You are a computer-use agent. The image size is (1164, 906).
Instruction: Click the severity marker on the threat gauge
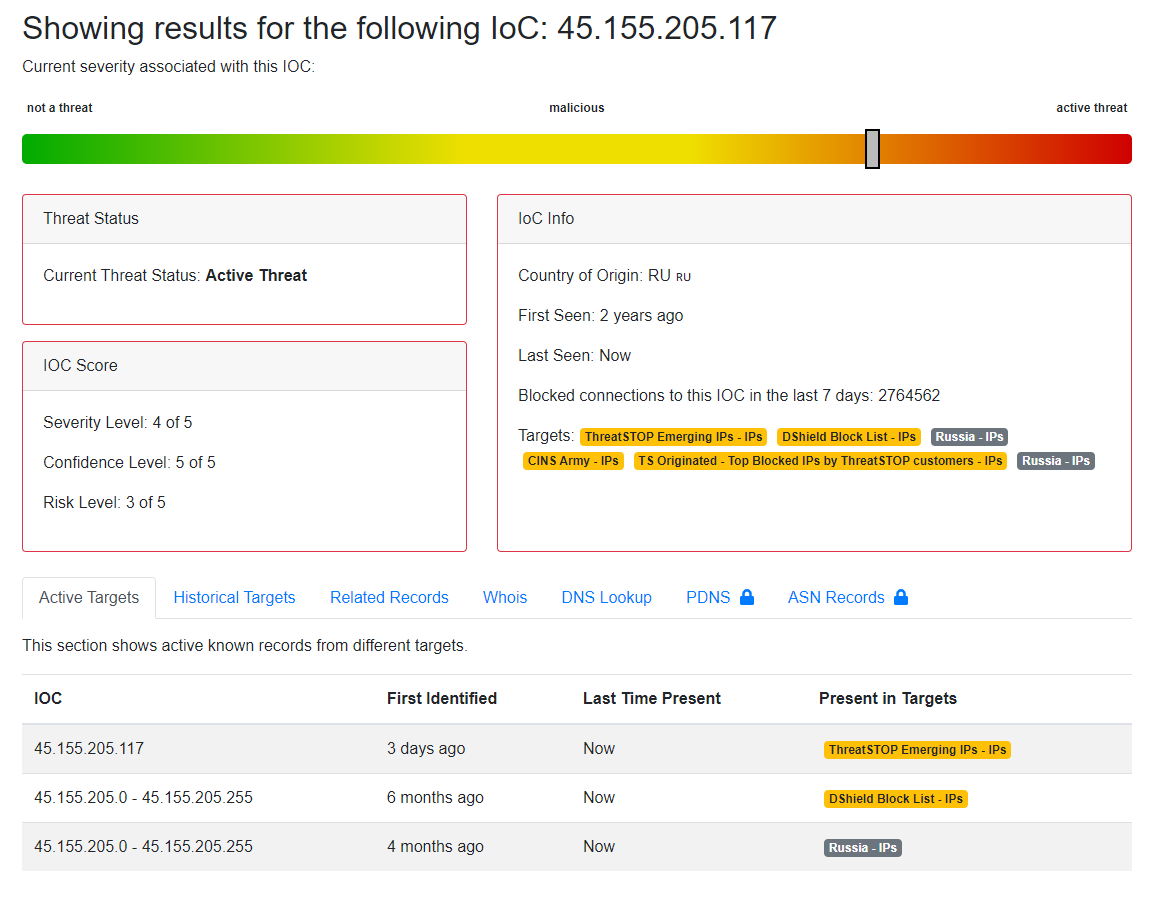click(x=871, y=148)
